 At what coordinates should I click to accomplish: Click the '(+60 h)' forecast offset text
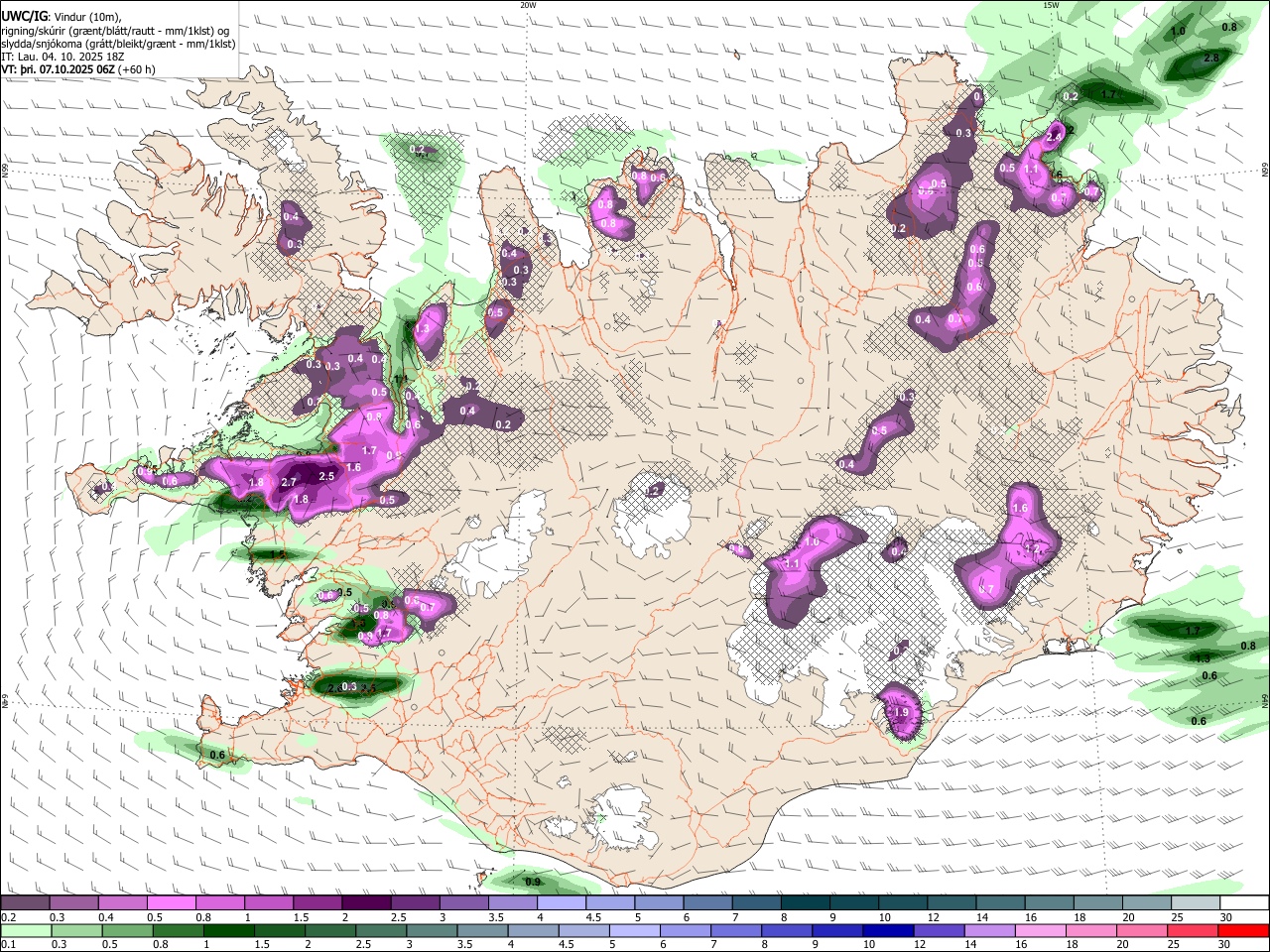[x=137, y=69]
